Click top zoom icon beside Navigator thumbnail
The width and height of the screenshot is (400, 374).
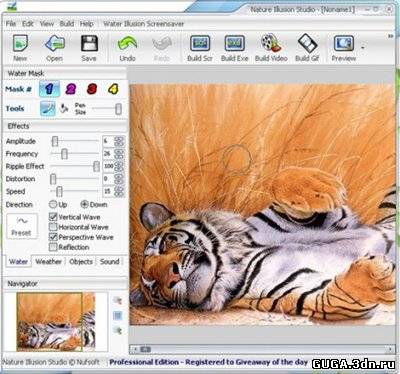(117, 300)
